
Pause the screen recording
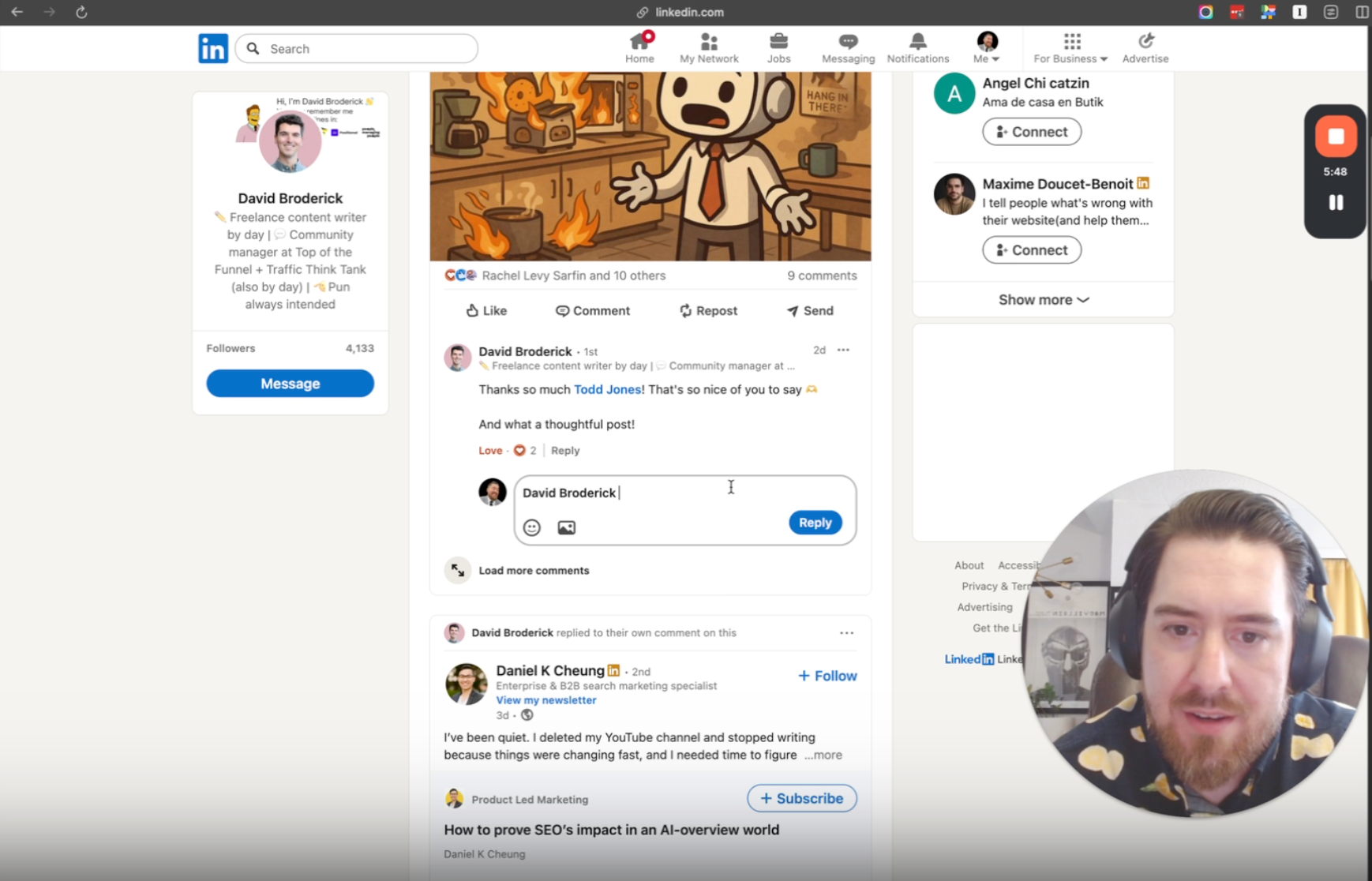1336,203
